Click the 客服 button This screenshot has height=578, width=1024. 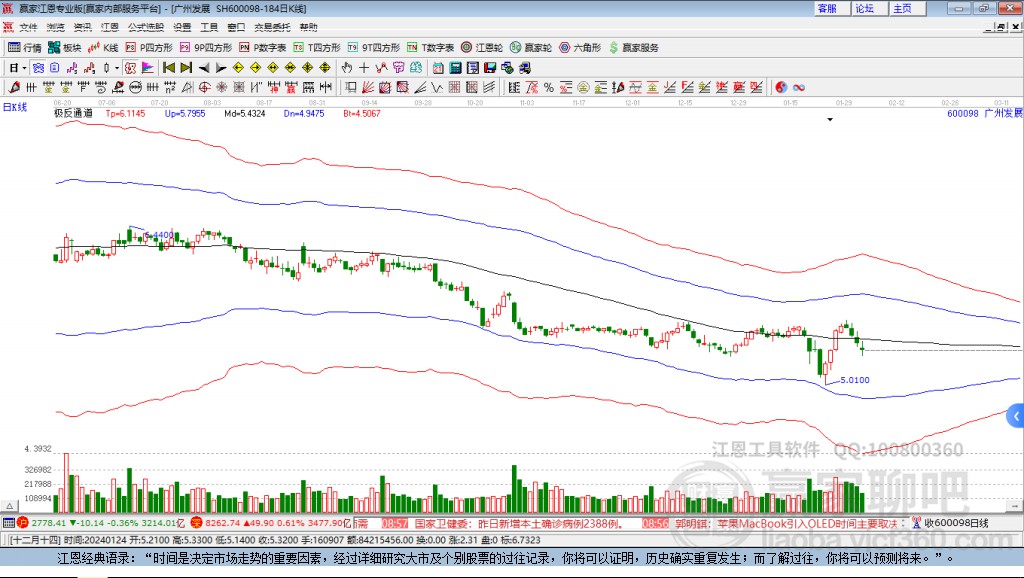pos(832,8)
